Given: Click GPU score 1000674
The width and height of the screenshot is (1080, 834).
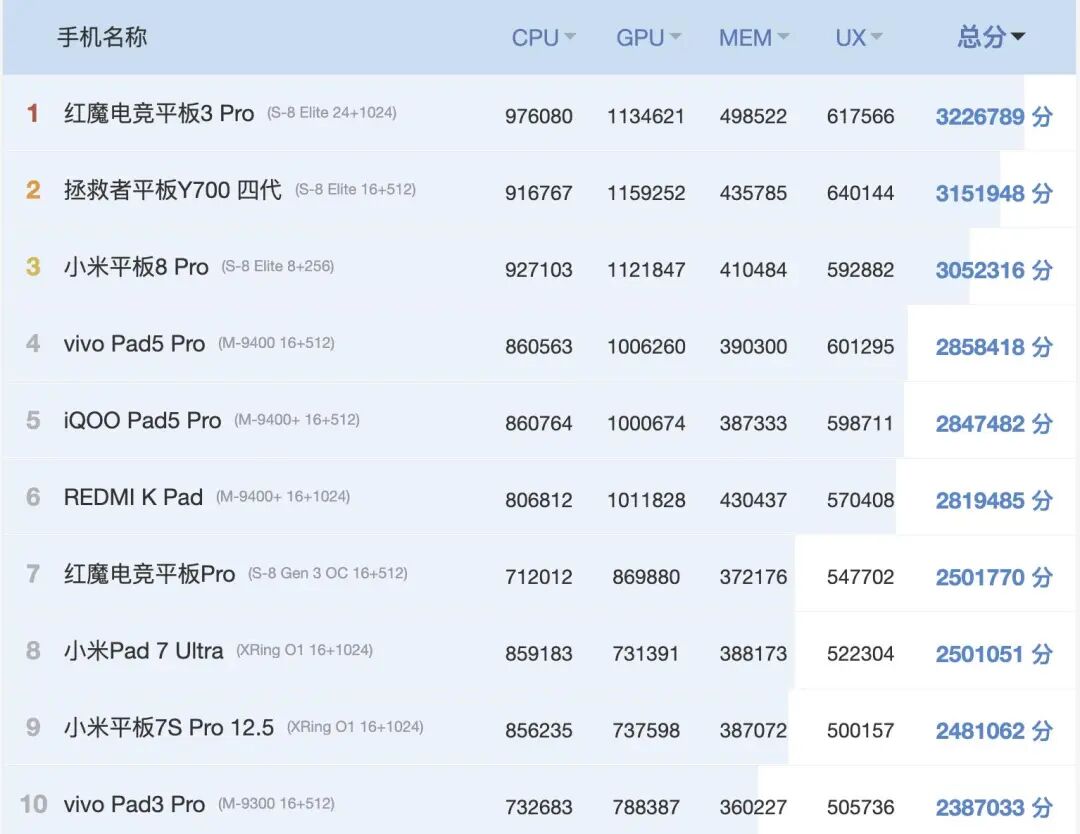Looking at the screenshot, I should [x=646, y=424].
